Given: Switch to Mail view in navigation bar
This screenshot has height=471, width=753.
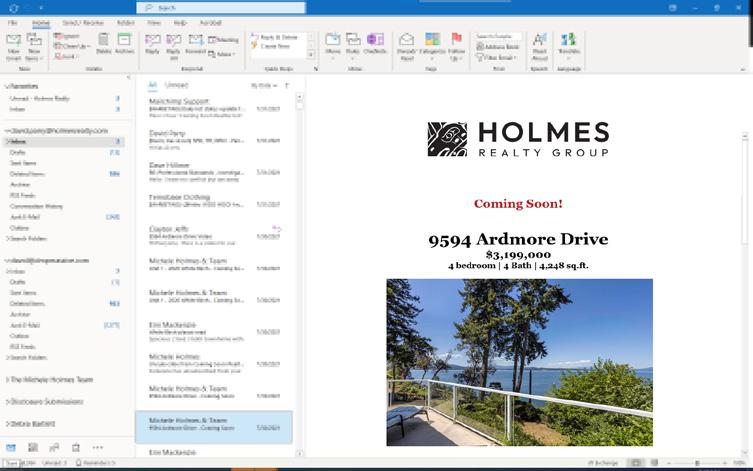Looking at the screenshot, I should [x=11, y=447].
